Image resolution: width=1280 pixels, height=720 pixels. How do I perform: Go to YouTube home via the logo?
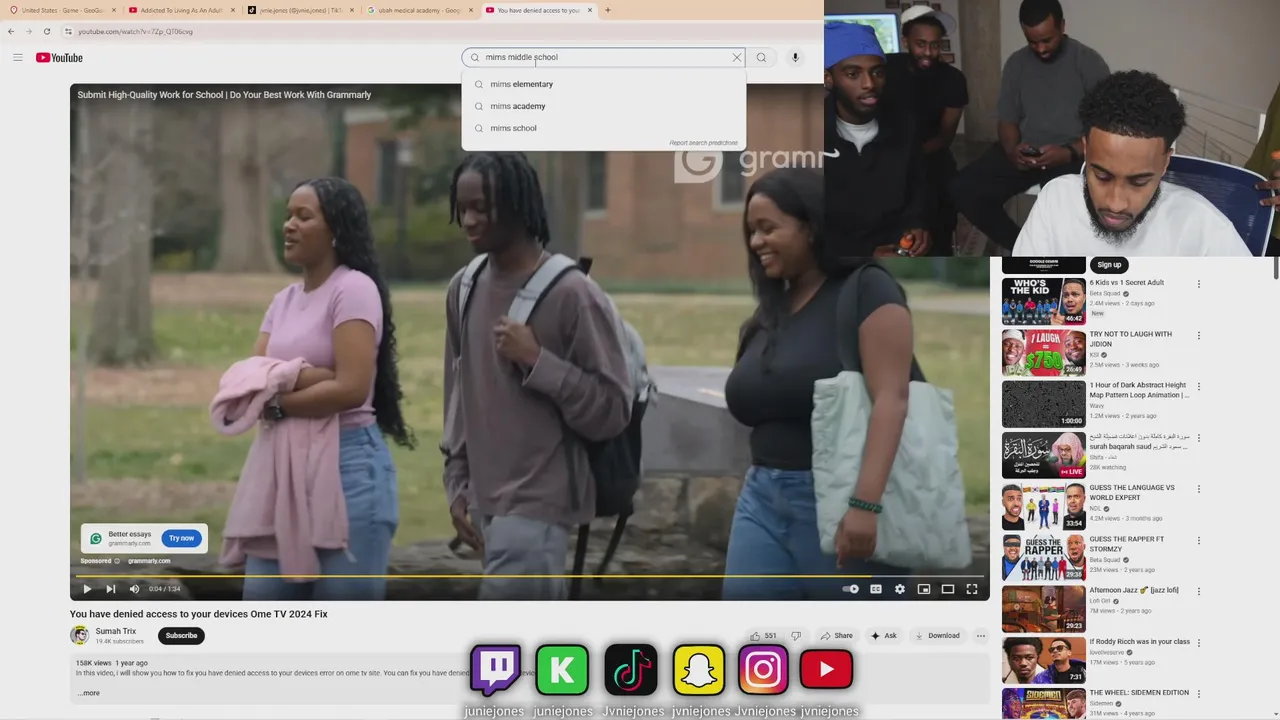click(59, 58)
